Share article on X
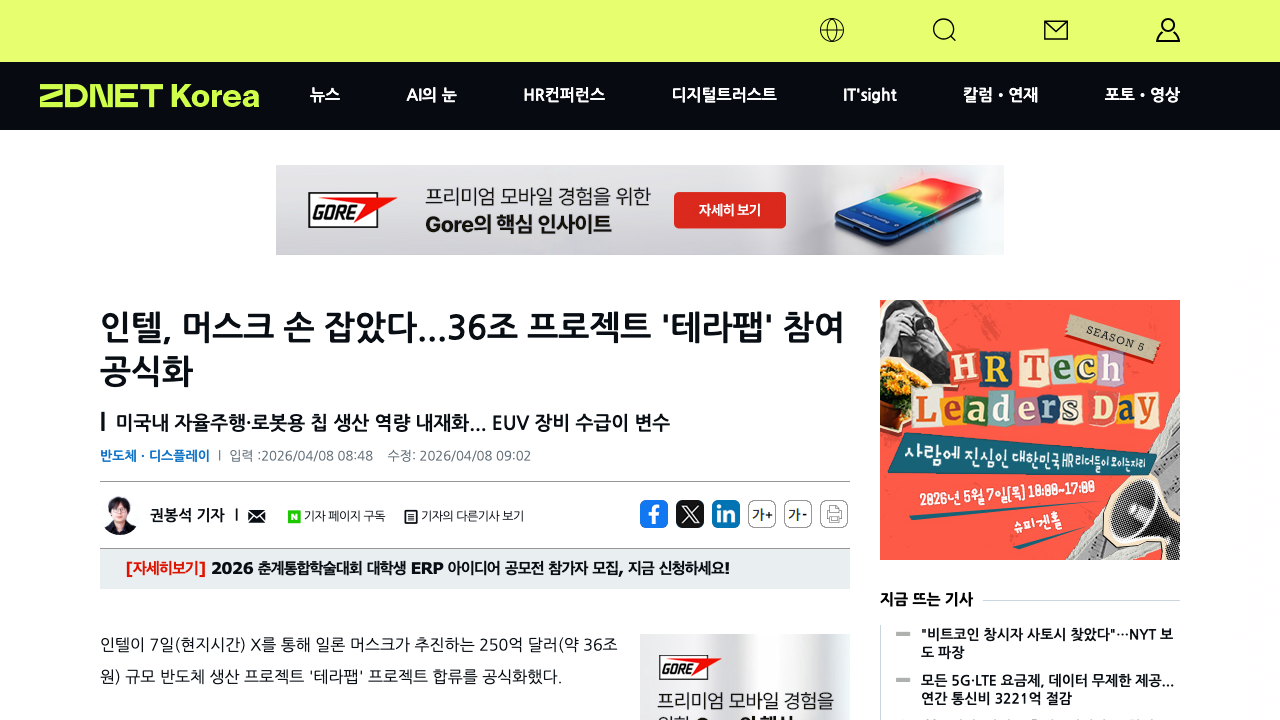Image resolution: width=1280 pixels, height=720 pixels. 690,514
